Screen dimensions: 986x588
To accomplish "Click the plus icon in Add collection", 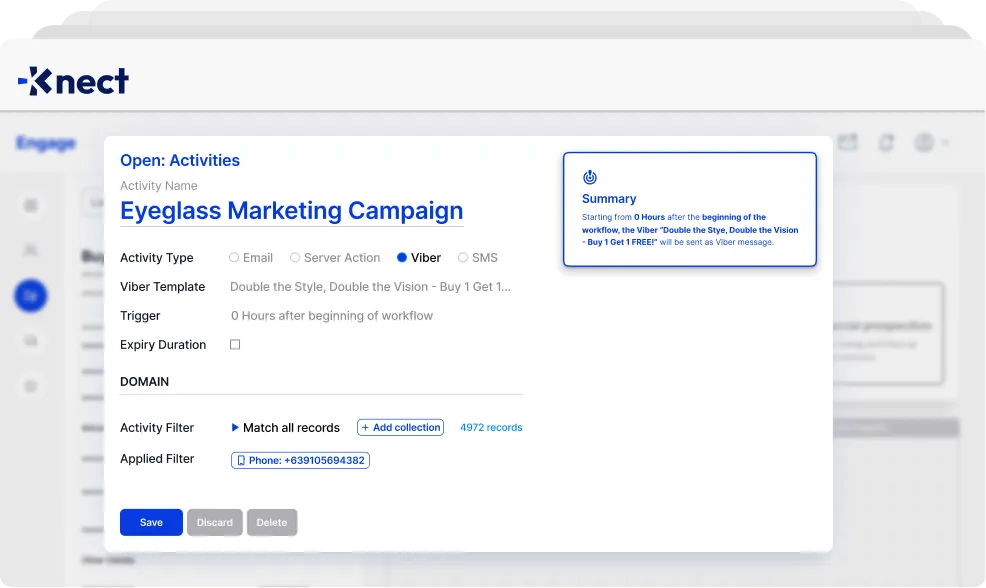I will 365,428.
